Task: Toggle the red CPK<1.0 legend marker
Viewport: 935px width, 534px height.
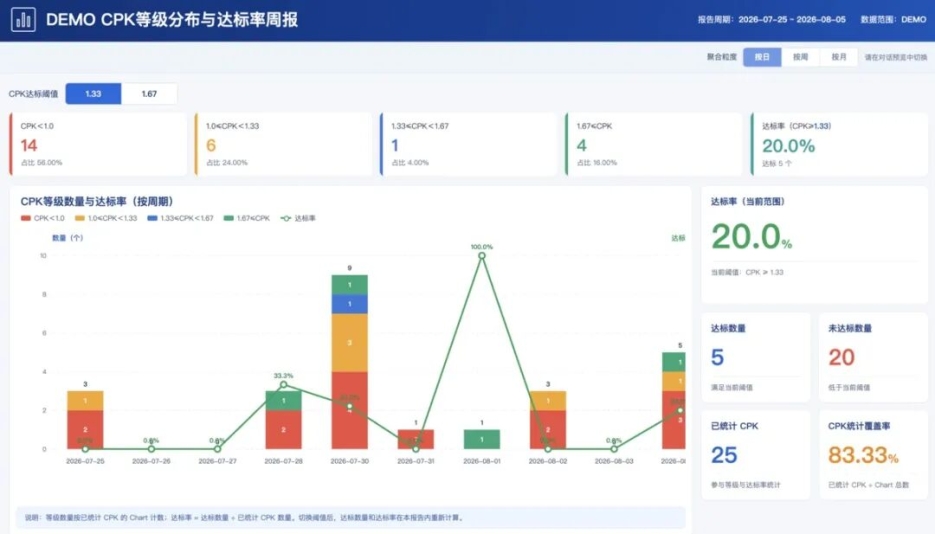Action: (26, 218)
